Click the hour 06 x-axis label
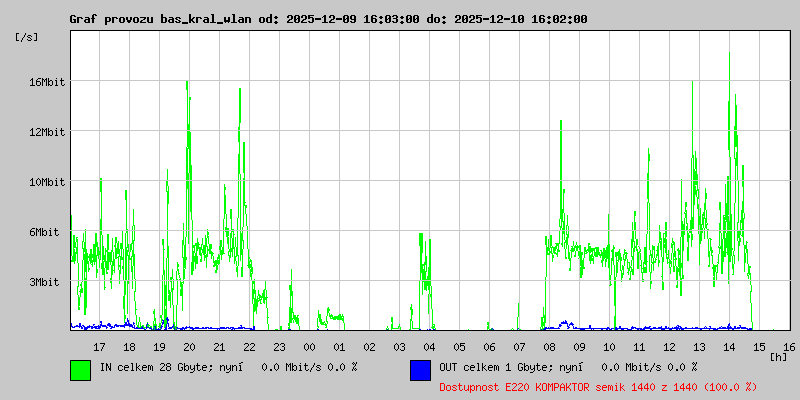Viewport: 800px width, 400px height. tap(489, 347)
